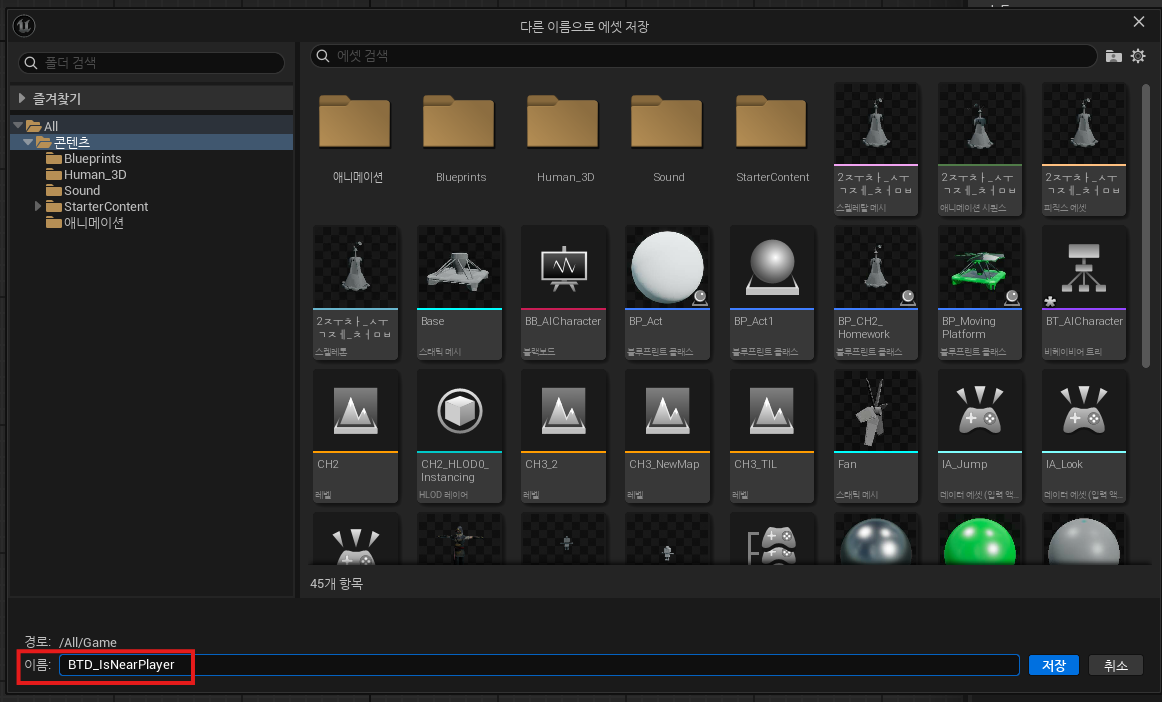This screenshot has width=1162, height=702.
Task: Open the StarterContent folder thumbnail
Action: click(x=771, y=139)
